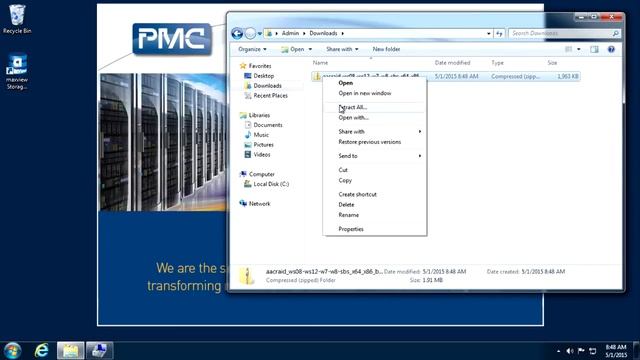Open Explorer help icon
The width and height of the screenshot is (640, 360).
pos(611,49)
